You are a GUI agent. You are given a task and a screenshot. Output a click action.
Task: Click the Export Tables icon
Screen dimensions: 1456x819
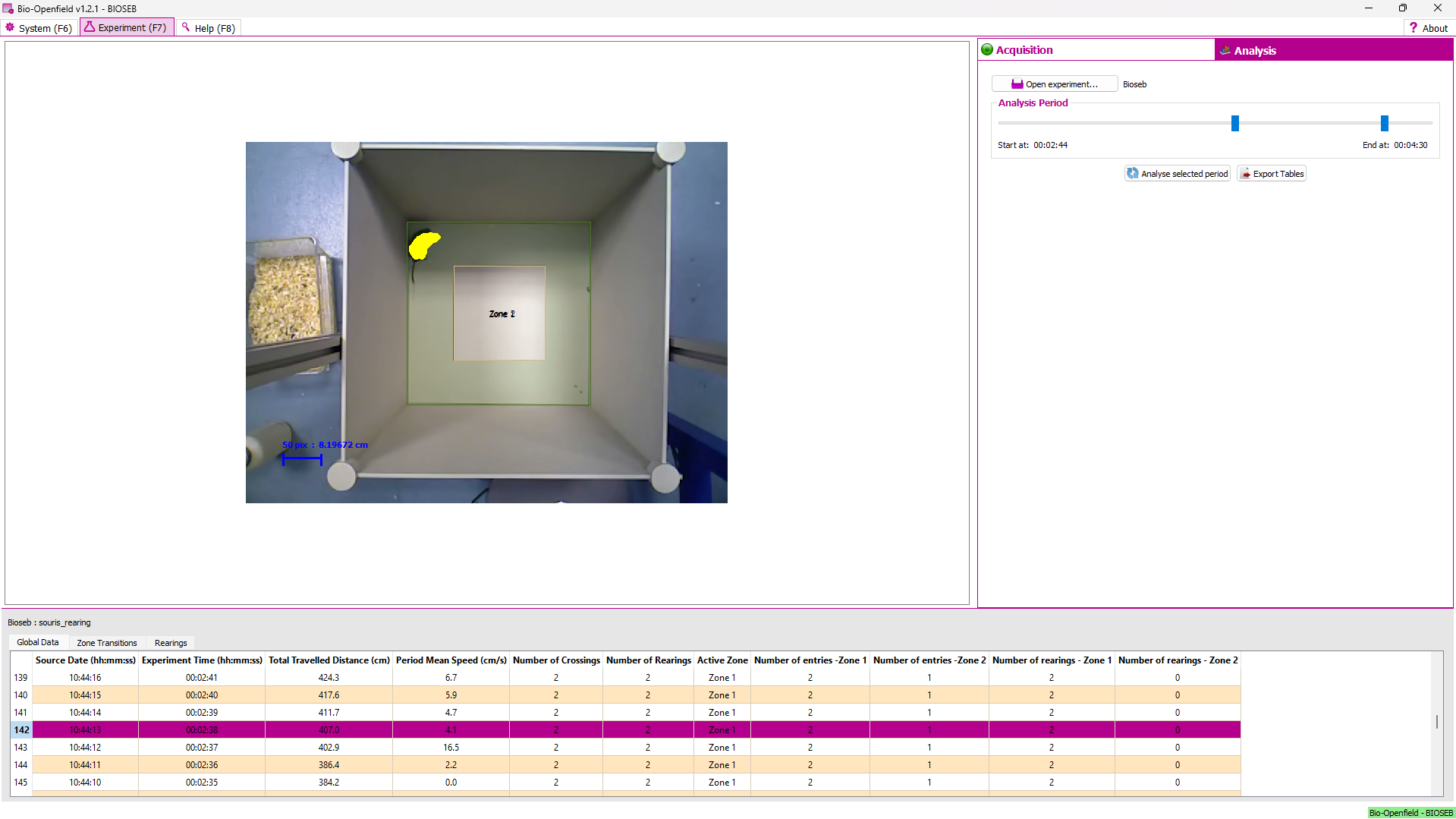coord(1245,174)
